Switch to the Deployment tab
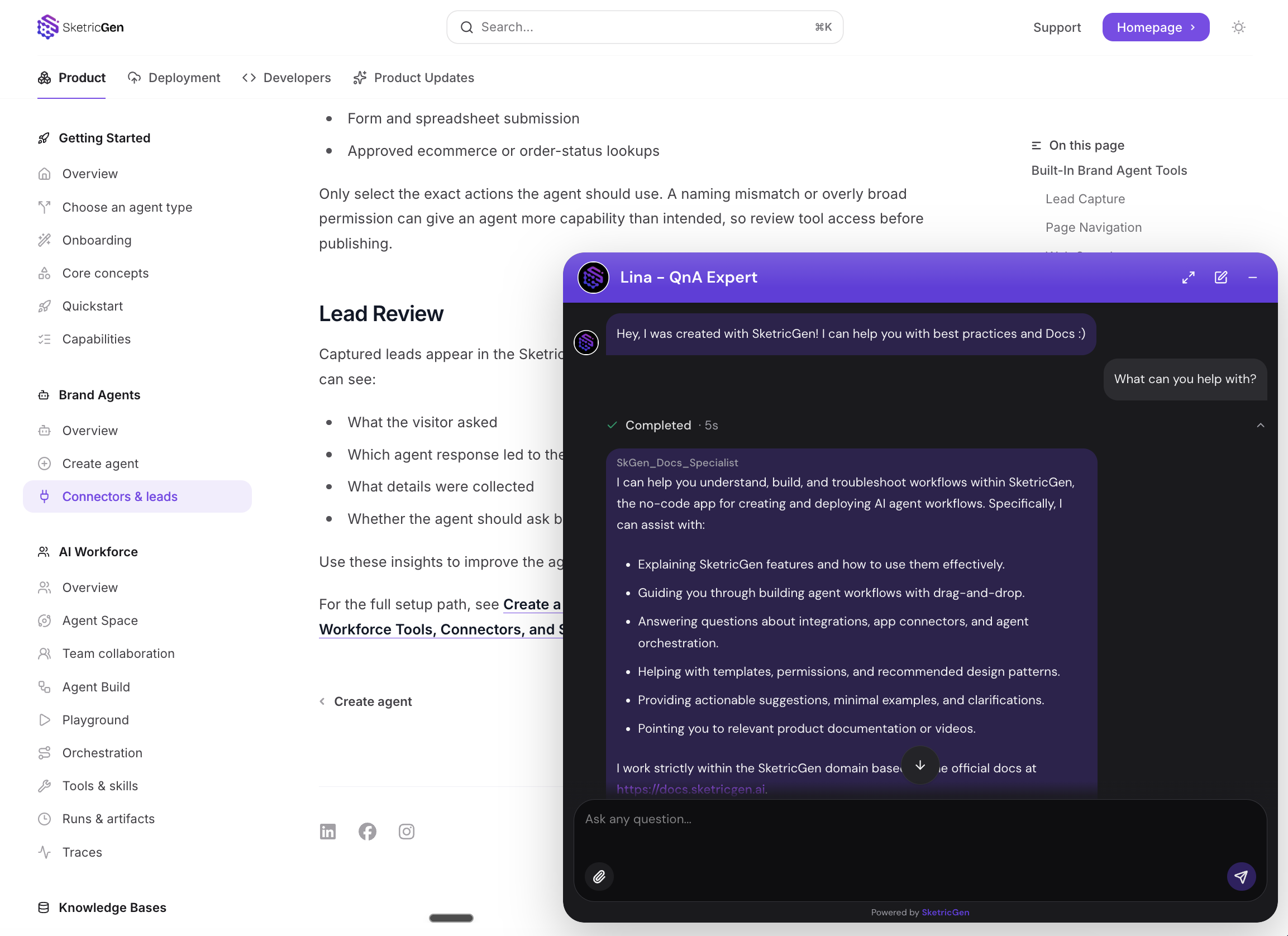 (174, 78)
